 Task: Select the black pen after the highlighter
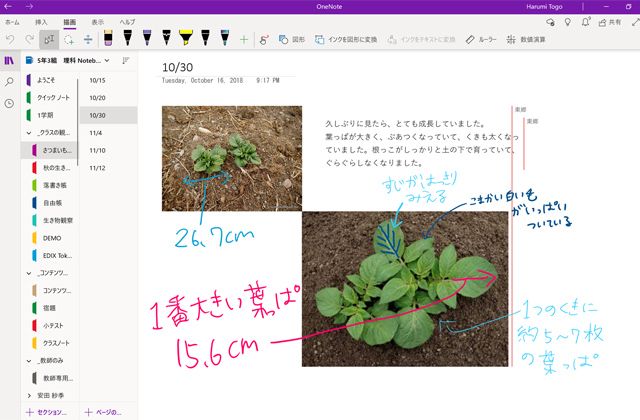(205, 38)
